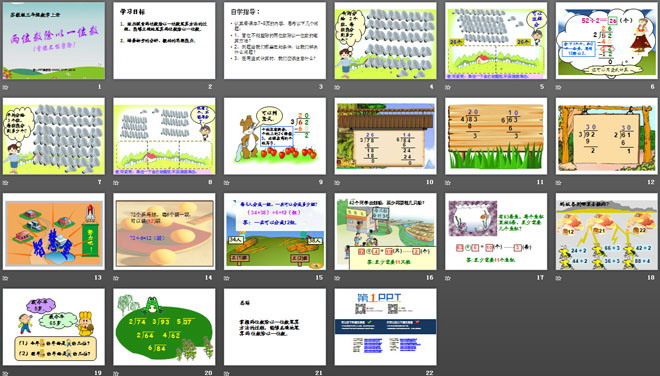Click animation star icon under slide 17

448,278
